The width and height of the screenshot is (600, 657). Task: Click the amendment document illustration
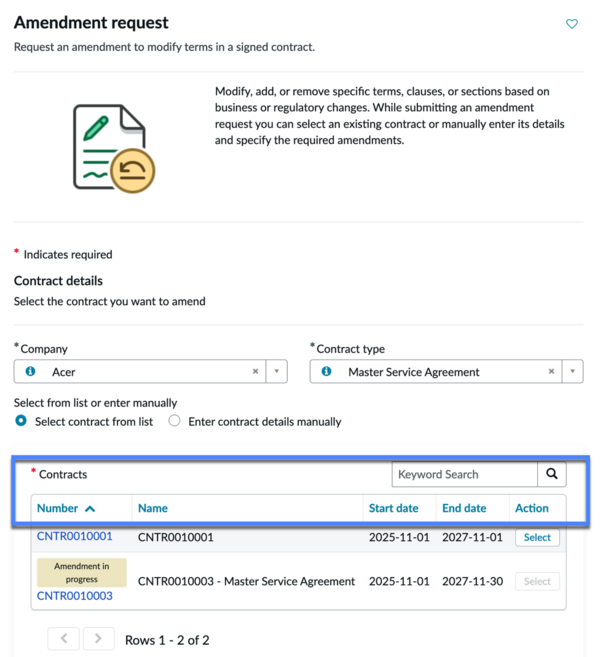[114, 148]
